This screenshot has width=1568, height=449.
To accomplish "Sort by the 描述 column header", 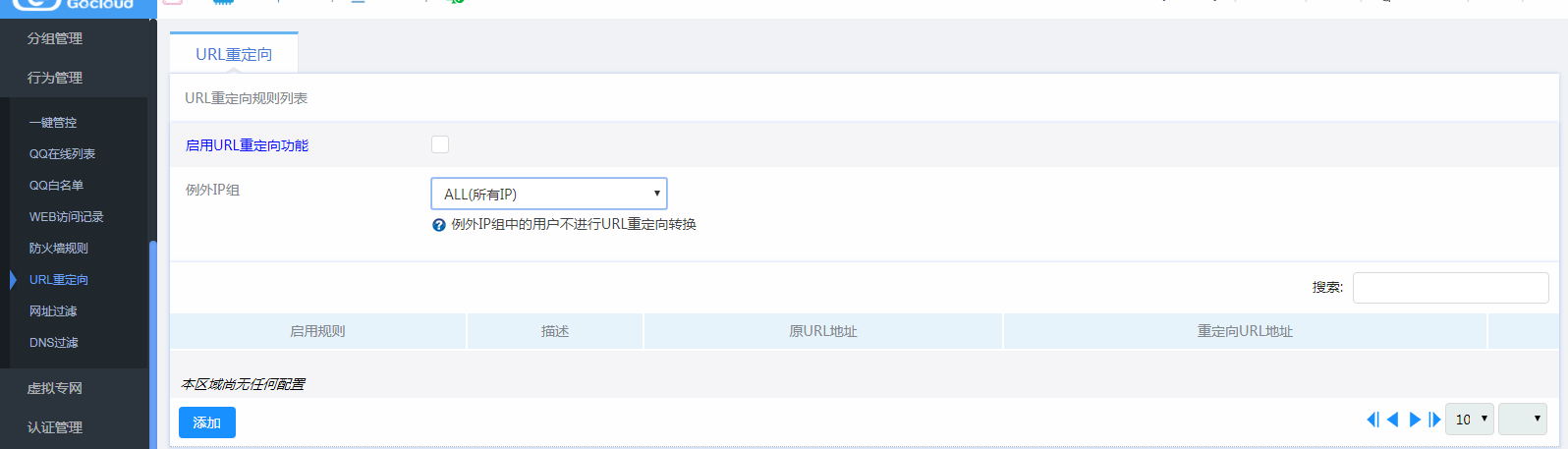I will click(x=555, y=332).
